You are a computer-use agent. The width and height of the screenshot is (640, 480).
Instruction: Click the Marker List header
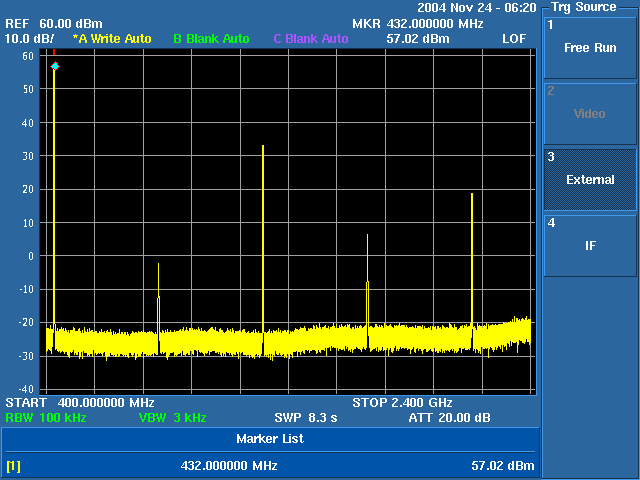pos(270,439)
